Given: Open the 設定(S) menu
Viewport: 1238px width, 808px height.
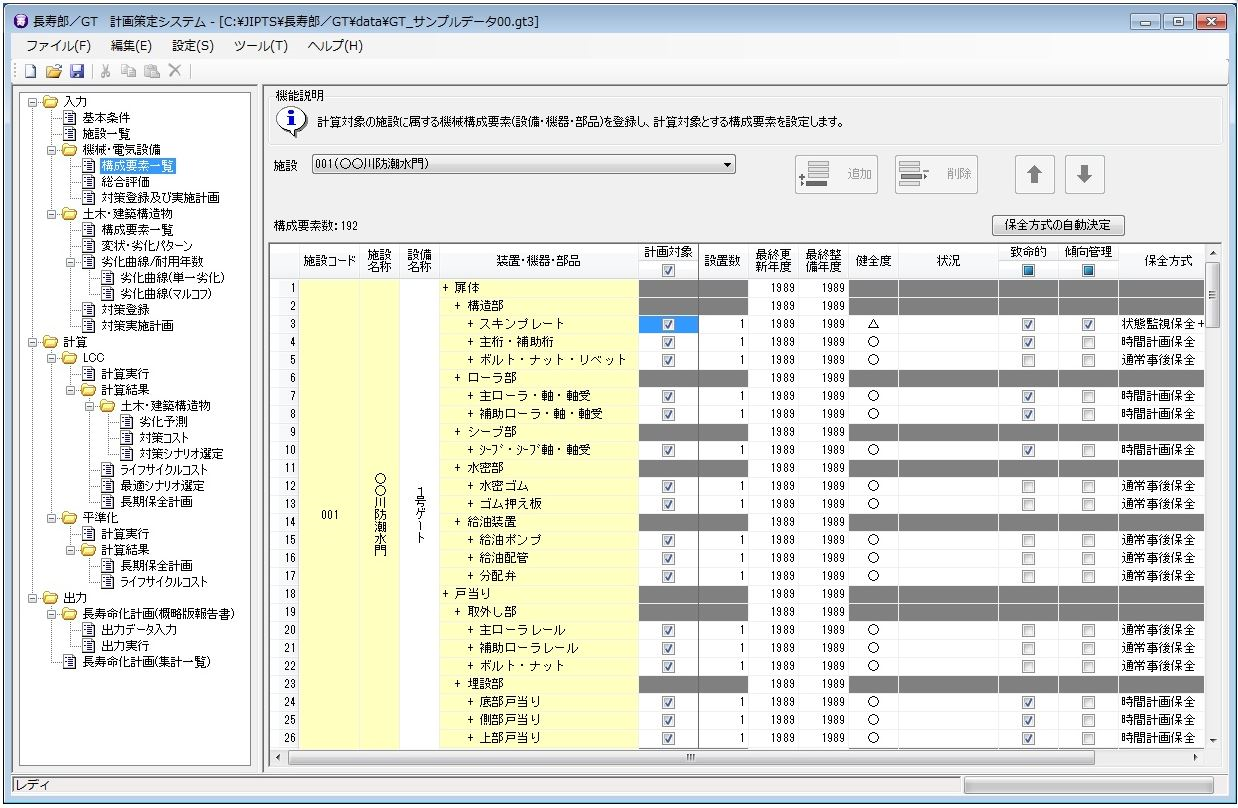Looking at the screenshot, I should click(x=193, y=46).
